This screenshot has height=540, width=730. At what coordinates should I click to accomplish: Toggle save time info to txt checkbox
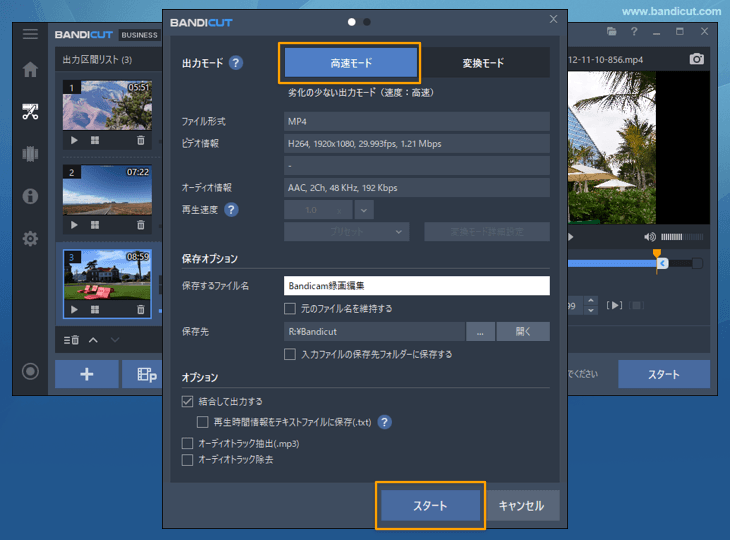[203, 422]
